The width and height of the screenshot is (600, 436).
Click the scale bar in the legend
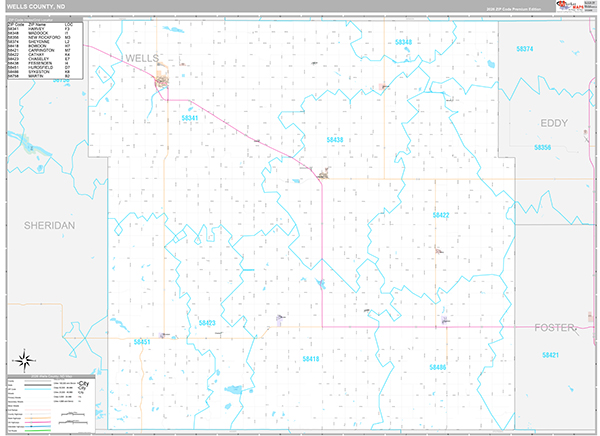(x=73, y=418)
